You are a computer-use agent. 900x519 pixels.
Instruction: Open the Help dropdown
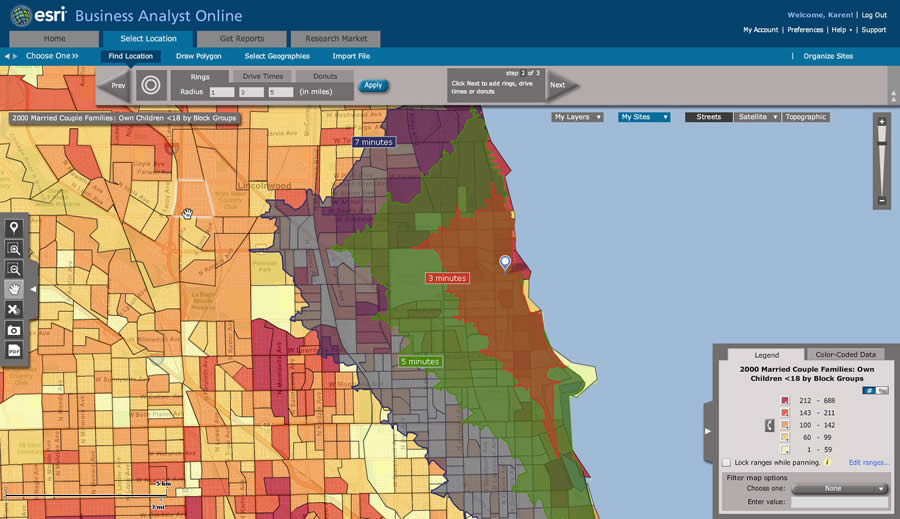841,30
